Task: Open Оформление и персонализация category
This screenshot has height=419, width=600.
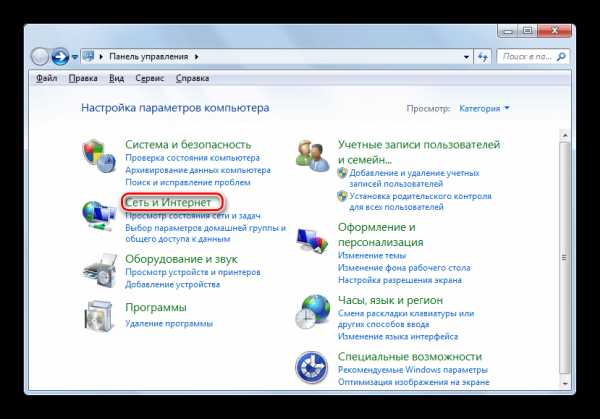Action: (x=381, y=234)
